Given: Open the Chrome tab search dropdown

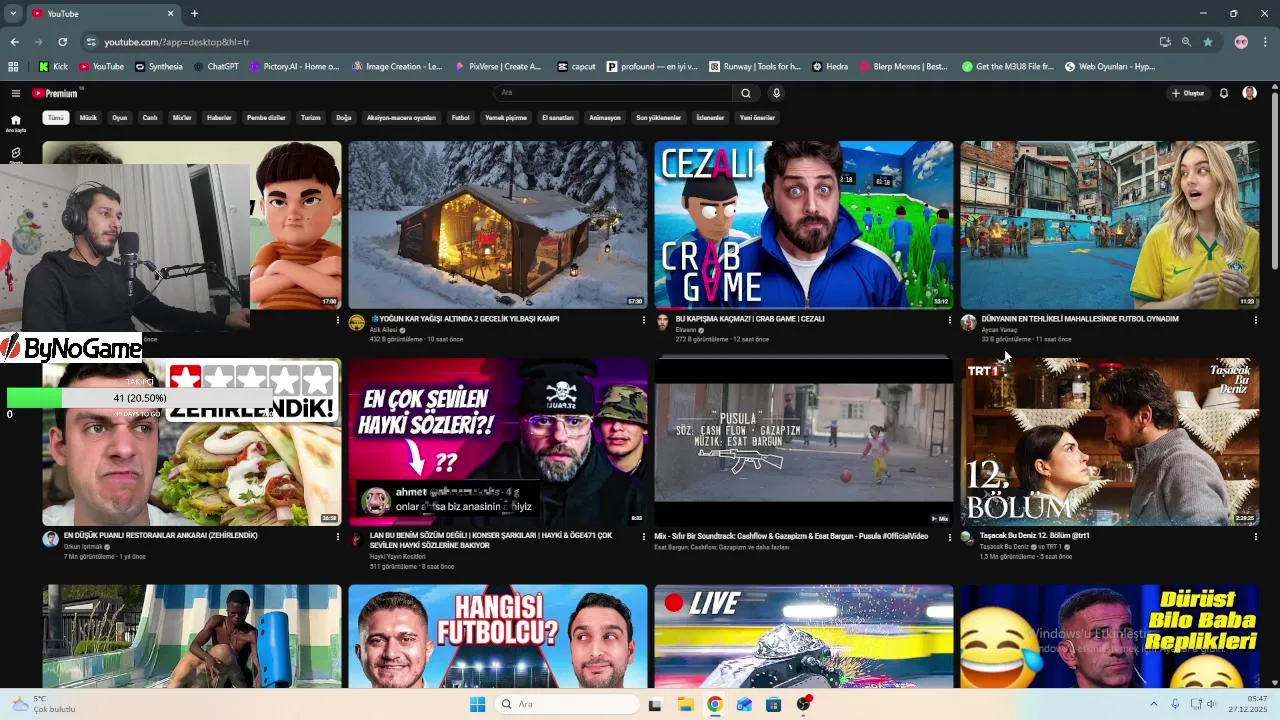Looking at the screenshot, I should tap(13, 13).
